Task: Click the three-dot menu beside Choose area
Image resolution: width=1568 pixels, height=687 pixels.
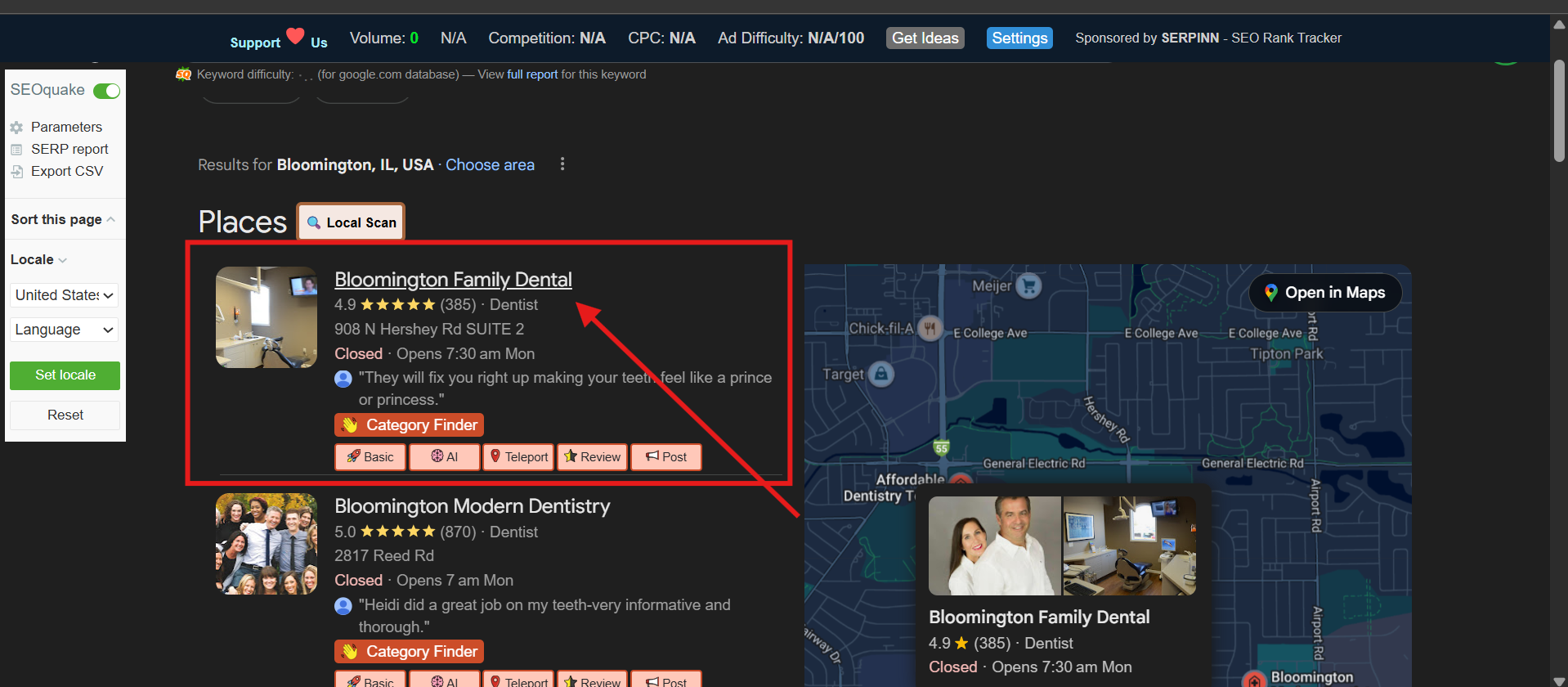Action: click(562, 164)
